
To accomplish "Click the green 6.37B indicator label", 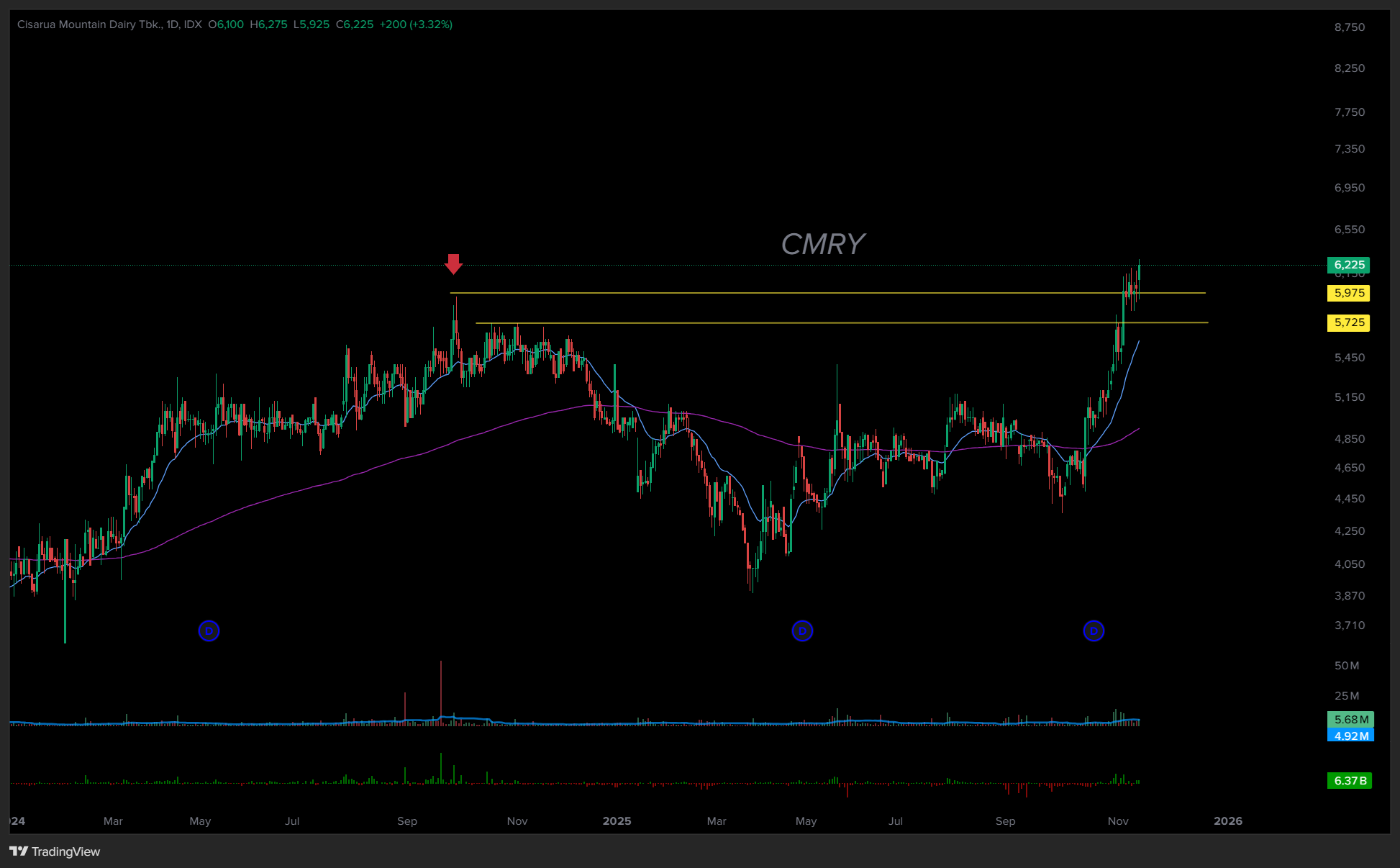I will coord(1349,781).
